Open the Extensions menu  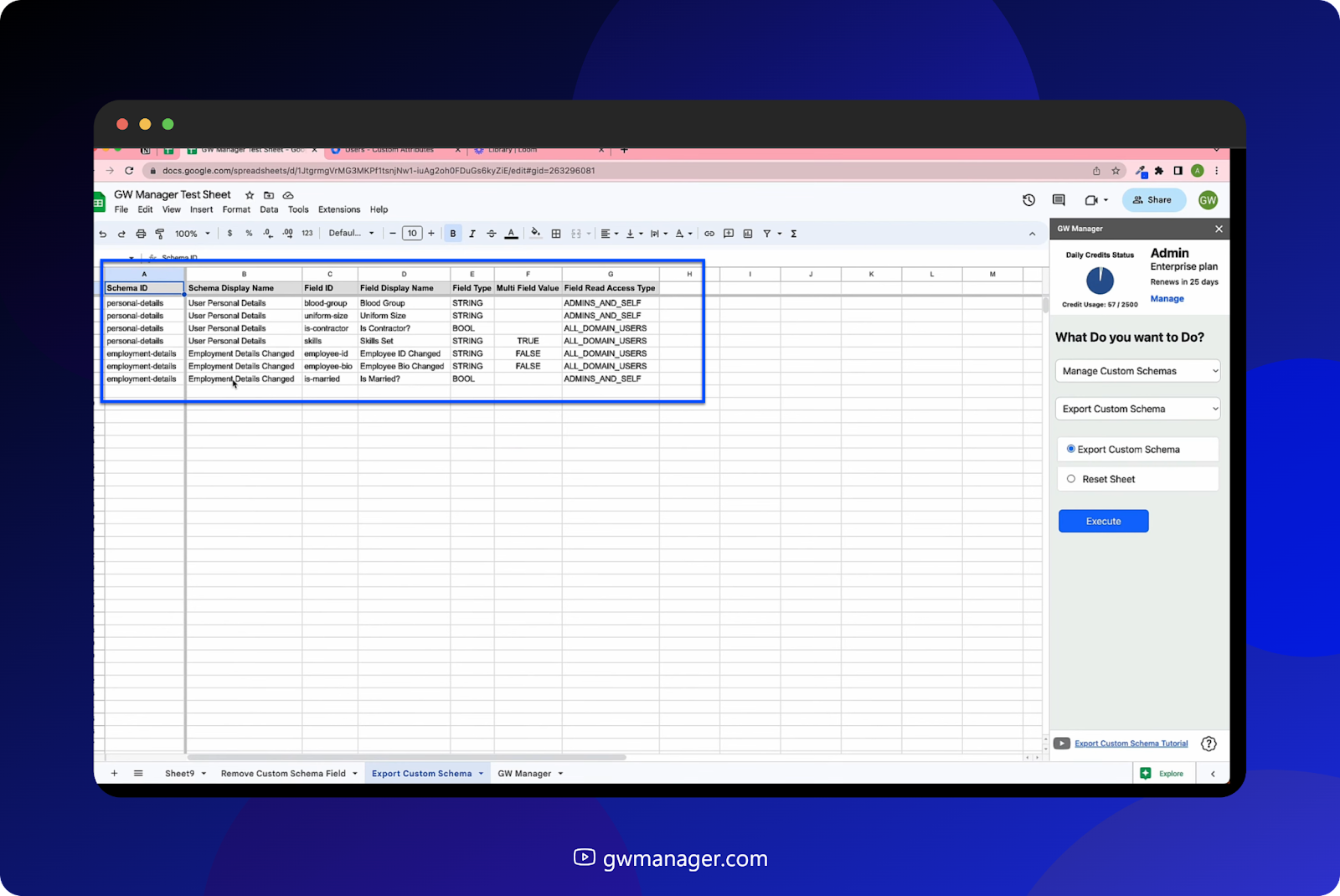(x=339, y=210)
